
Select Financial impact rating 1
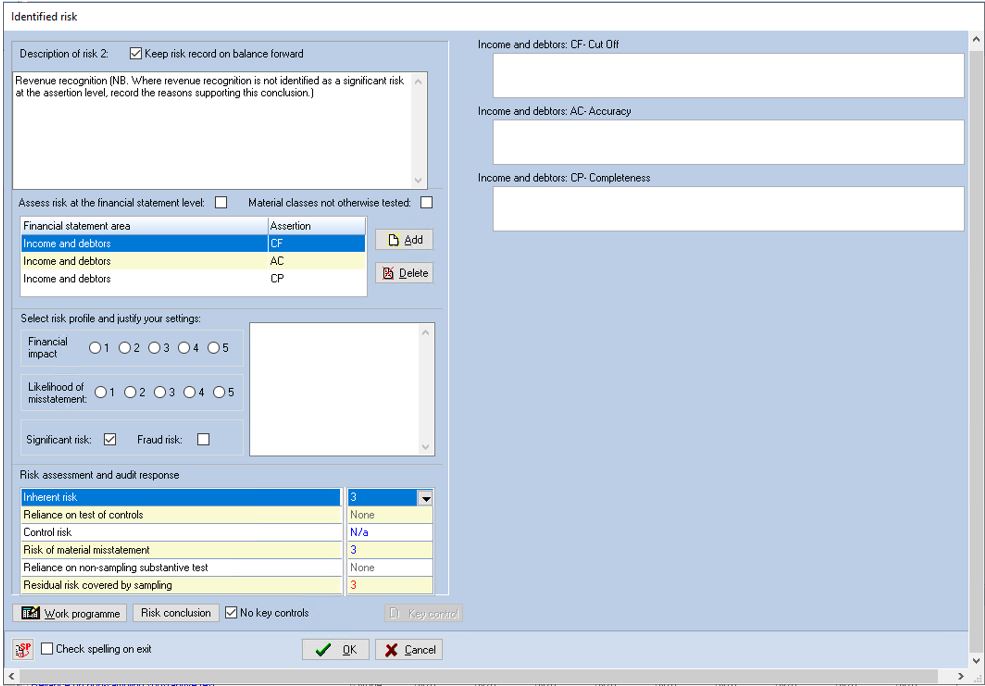point(95,347)
